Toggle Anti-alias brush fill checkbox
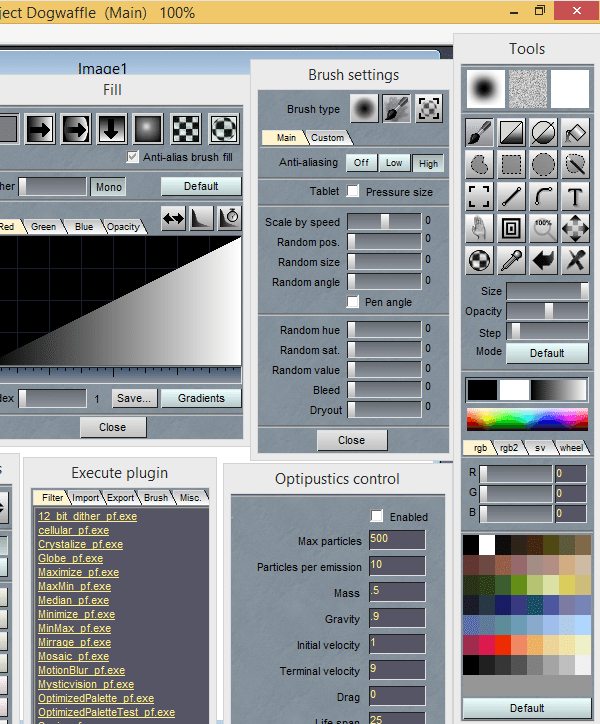600x724 pixels. (132, 157)
